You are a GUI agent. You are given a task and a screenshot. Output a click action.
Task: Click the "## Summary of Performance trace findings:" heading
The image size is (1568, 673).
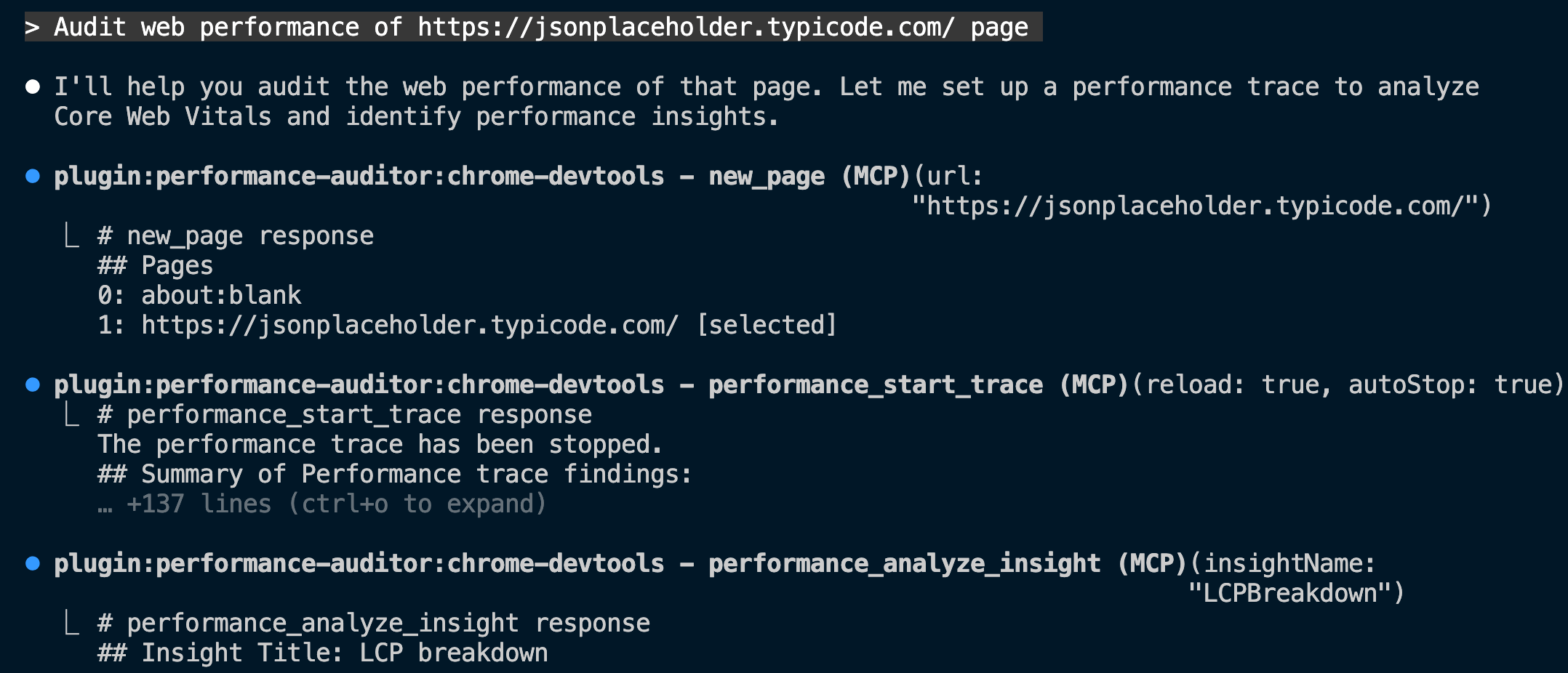[x=395, y=474]
